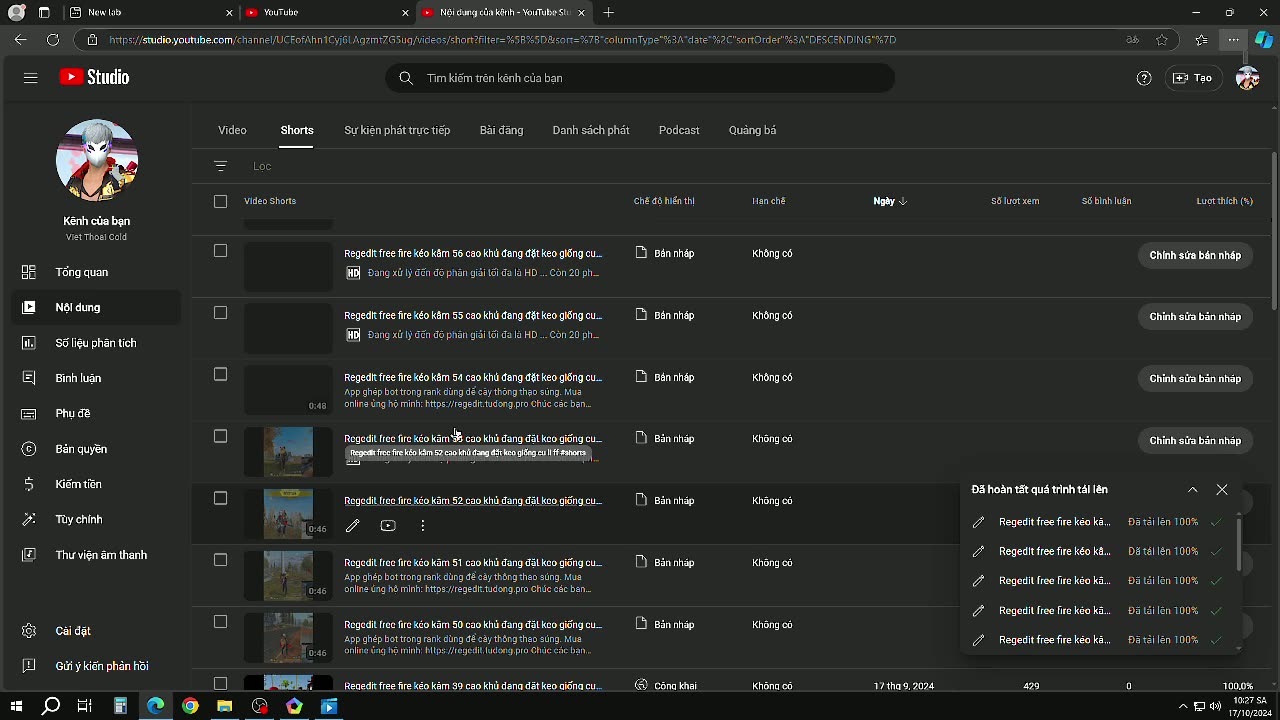Screen dimensions: 1280x720
Task: Switch to the Bài đăng tab
Action: [501, 130]
